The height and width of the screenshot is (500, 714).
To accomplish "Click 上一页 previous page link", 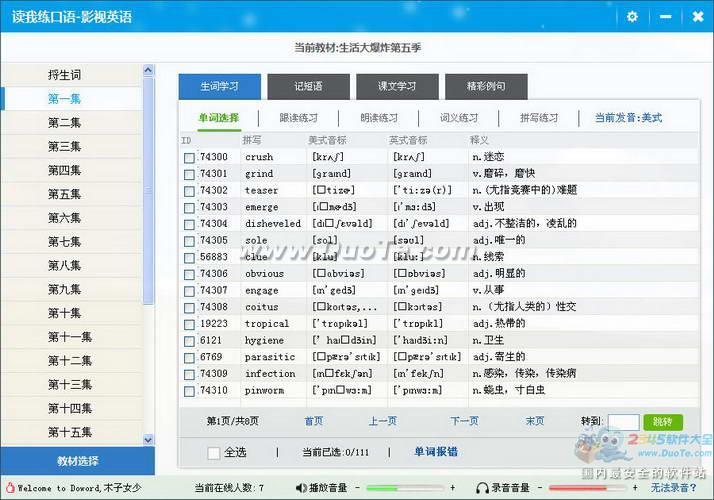I will point(382,421).
